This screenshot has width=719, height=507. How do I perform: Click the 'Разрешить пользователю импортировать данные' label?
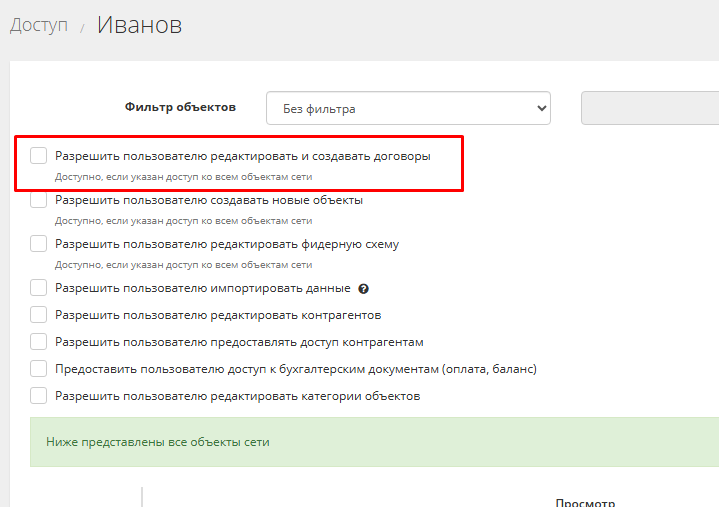[203, 288]
